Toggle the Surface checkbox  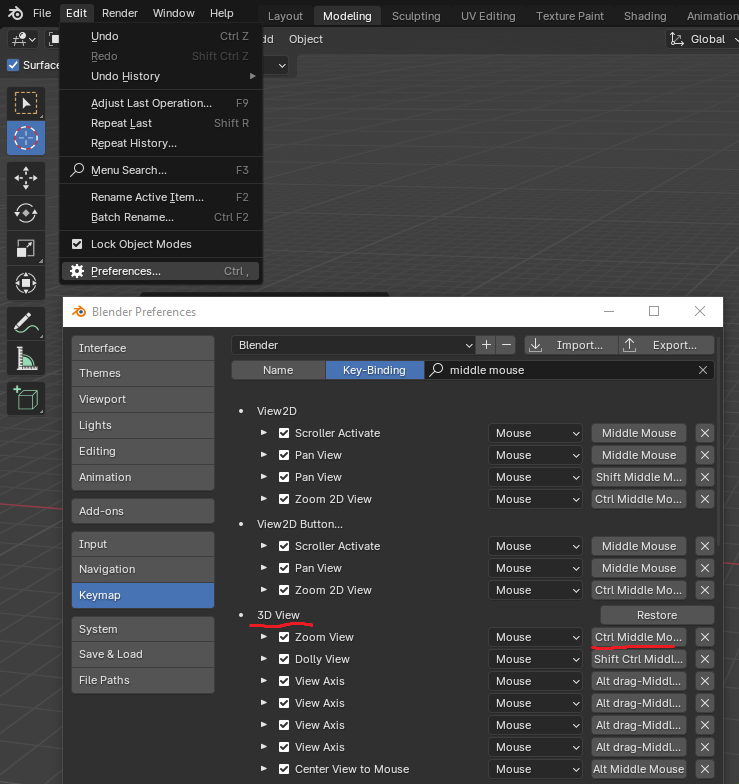pyautogui.click(x=13, y=65)
